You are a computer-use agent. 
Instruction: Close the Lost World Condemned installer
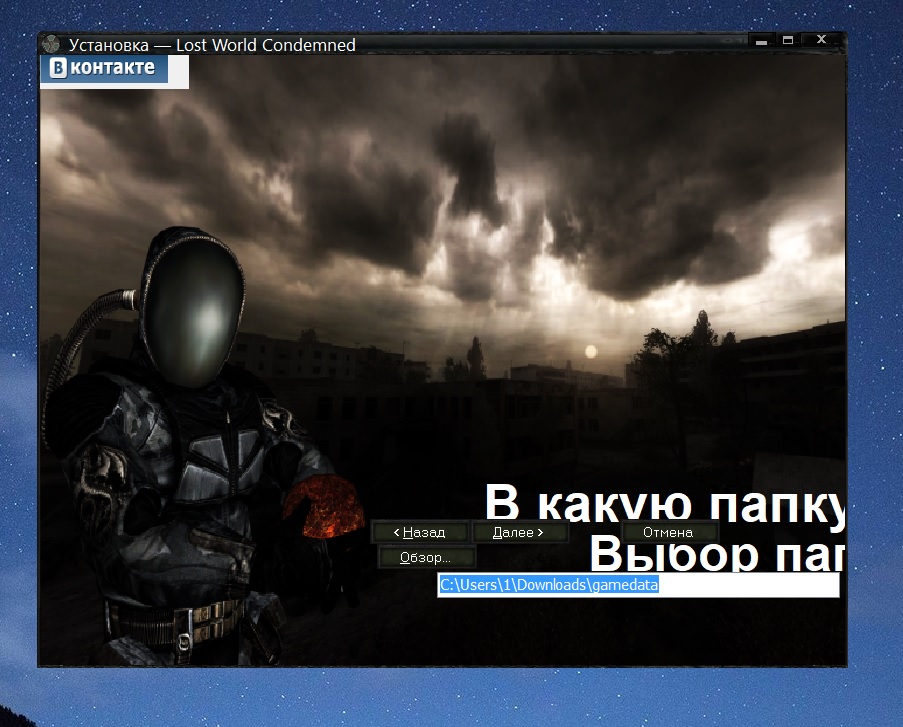point(822,40)
